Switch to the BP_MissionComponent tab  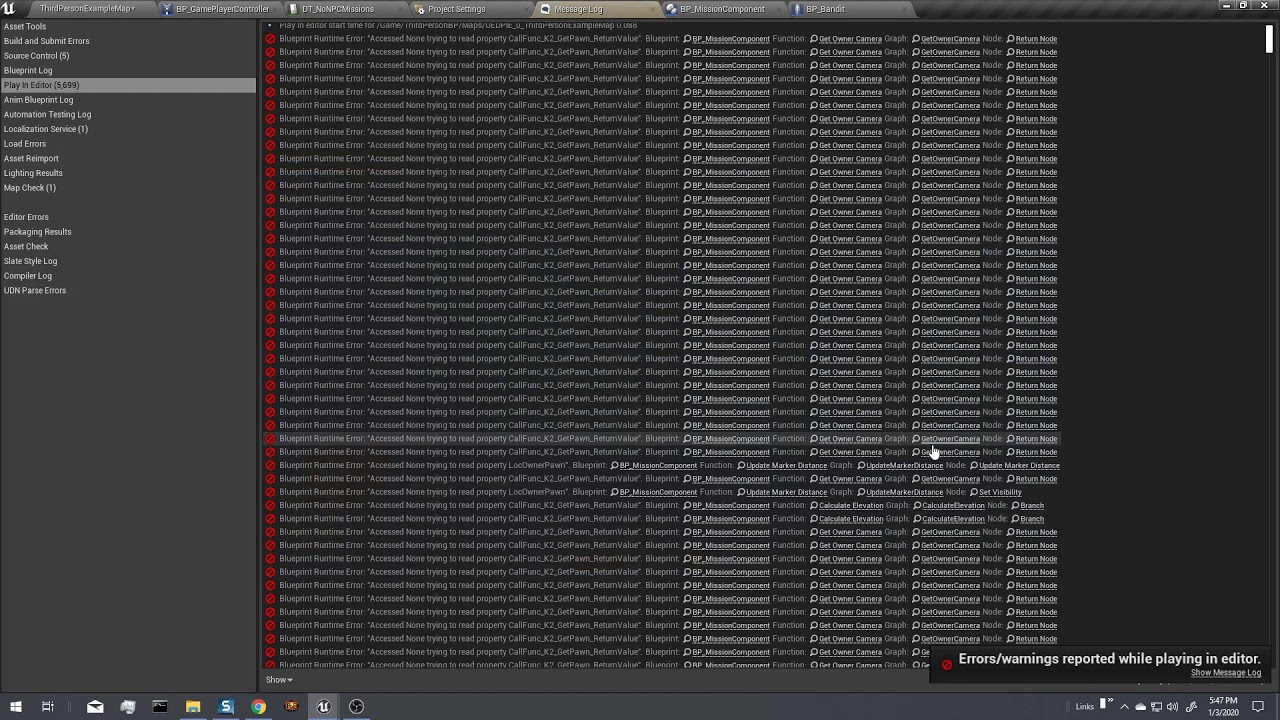click(722, 9)
